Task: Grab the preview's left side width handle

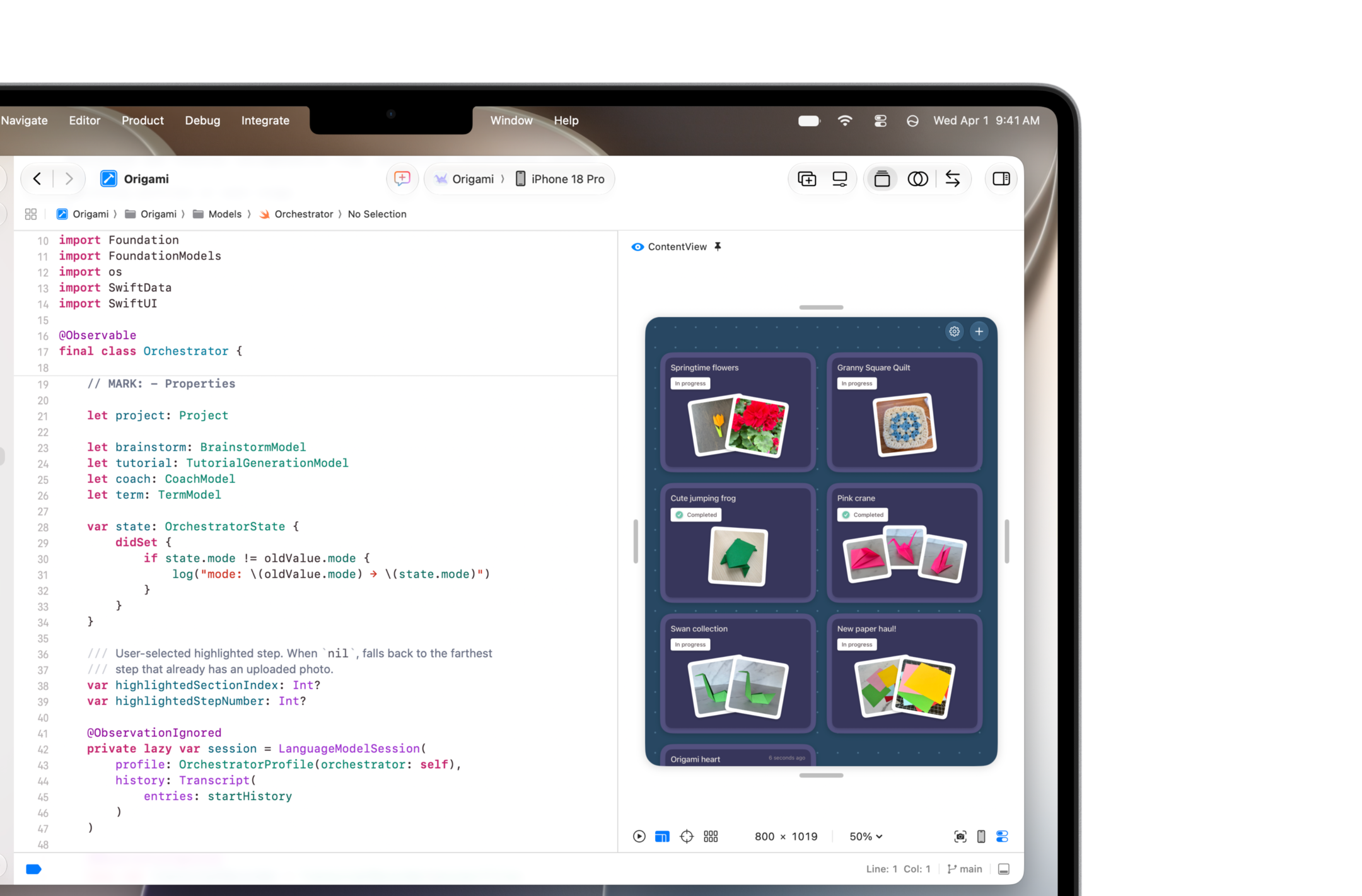Action: click(636, 542)
